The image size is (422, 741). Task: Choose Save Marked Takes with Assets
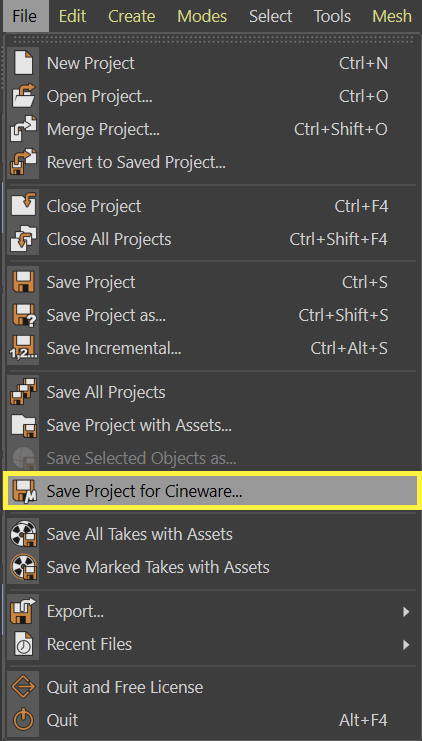[x=212, y=567]
